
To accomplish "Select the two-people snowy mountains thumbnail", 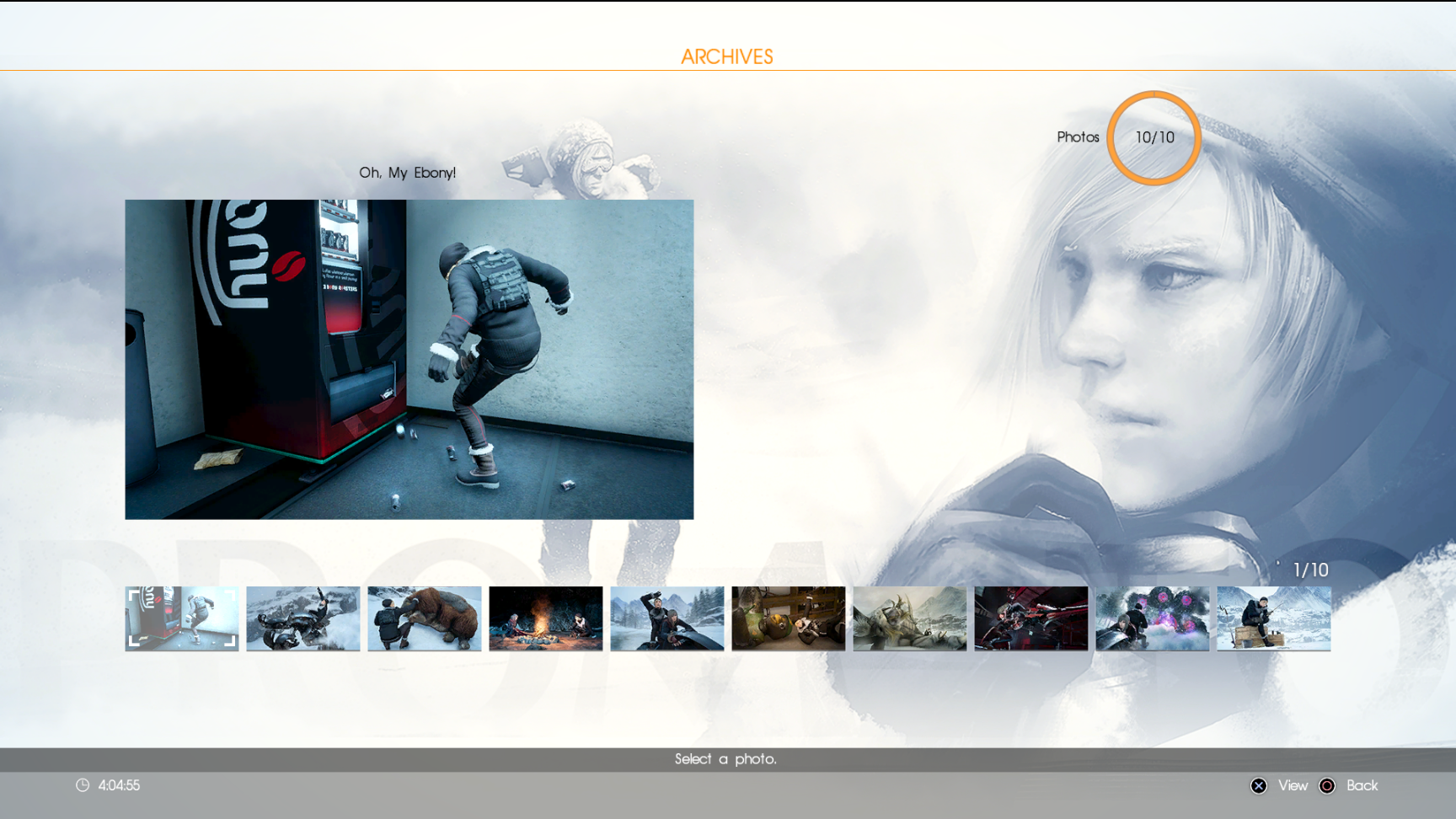I will pyautogui.click(x=667, y=618).
